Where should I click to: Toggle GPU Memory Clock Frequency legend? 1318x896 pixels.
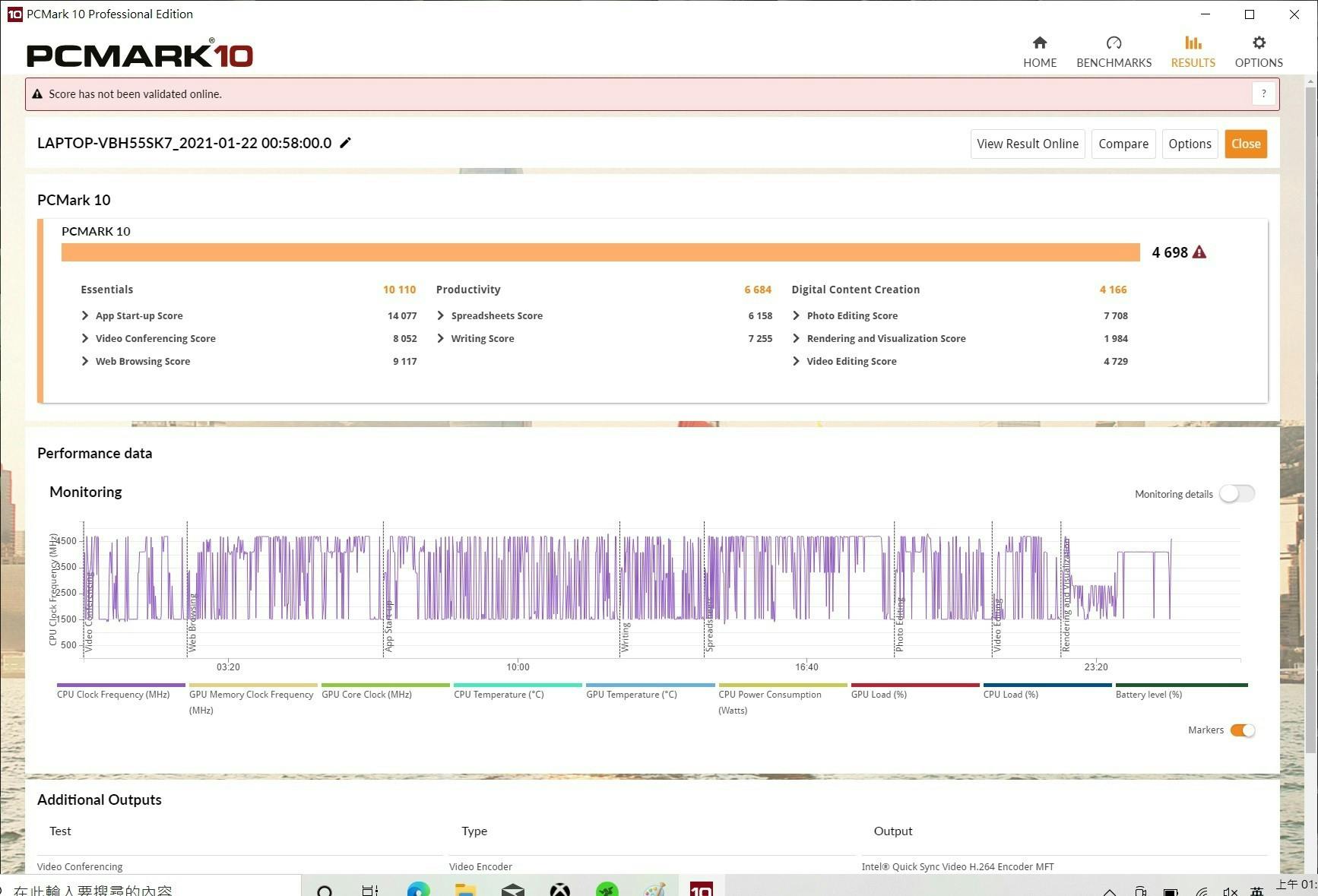[252, 699]
